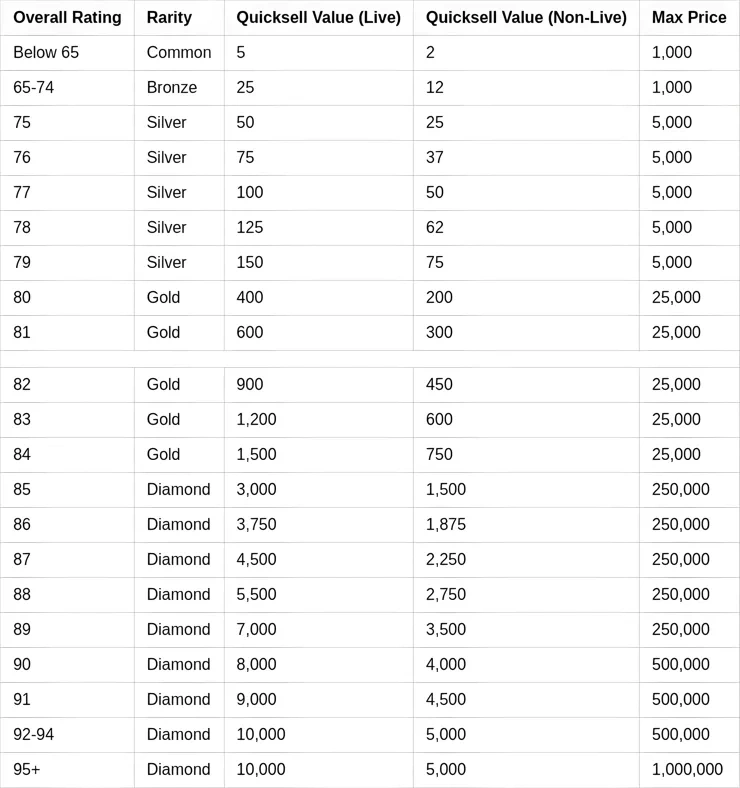Select the '1,875' non-live quicksell value
The image size is (740, 788).
(x=446, y=525)
